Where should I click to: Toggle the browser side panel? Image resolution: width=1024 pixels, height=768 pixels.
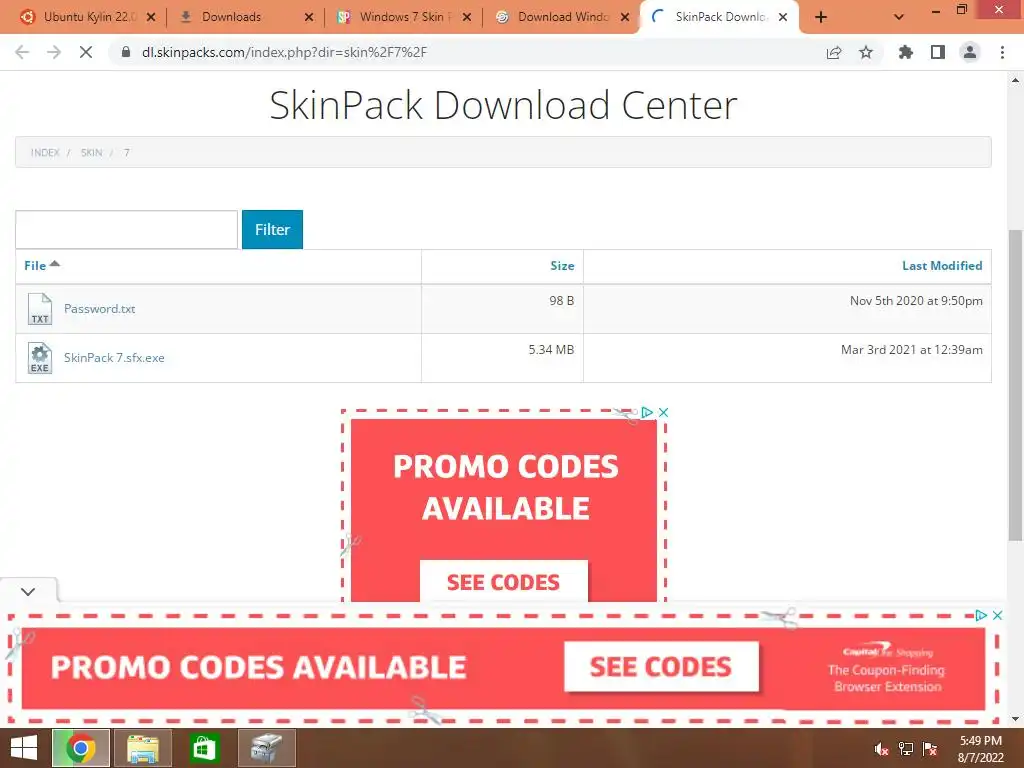pyautogui.click(x=938, y=52)
